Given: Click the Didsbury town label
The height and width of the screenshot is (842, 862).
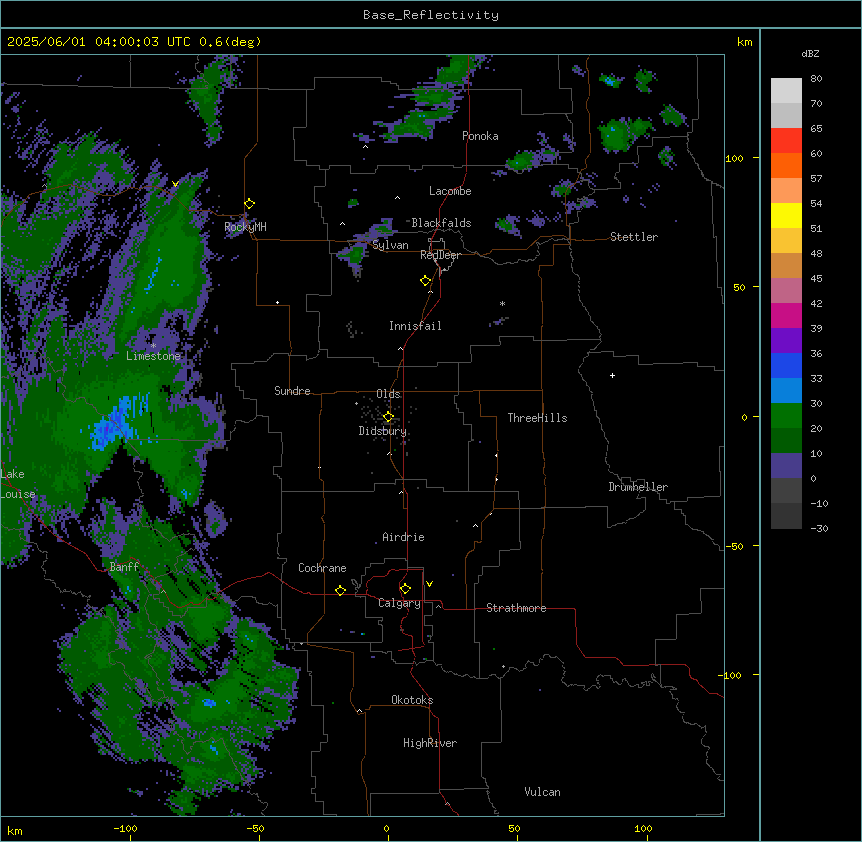Looking at the screenshot, I should (x=383, y=431).
